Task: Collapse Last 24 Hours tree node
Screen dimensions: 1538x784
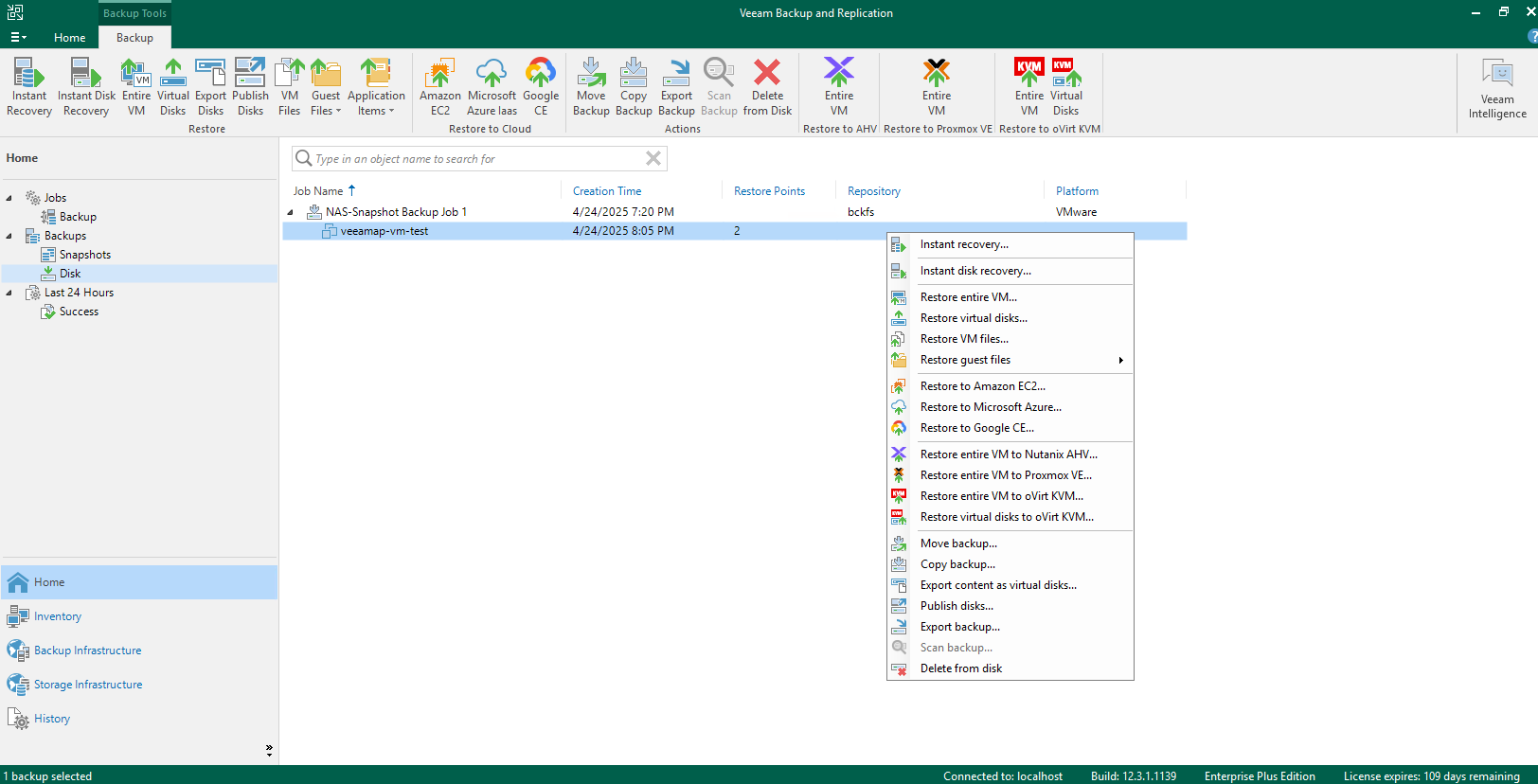Action: 9,293
